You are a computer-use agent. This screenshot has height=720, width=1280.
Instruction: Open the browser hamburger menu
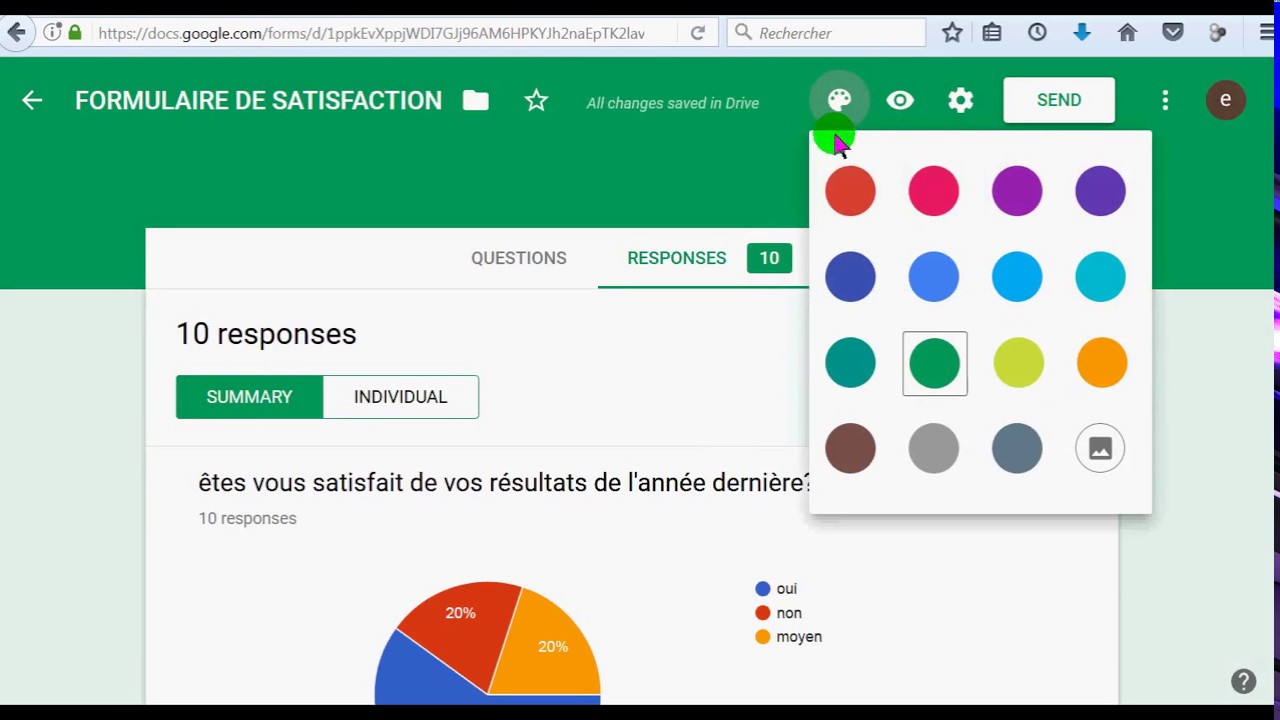pos(1267,33)
